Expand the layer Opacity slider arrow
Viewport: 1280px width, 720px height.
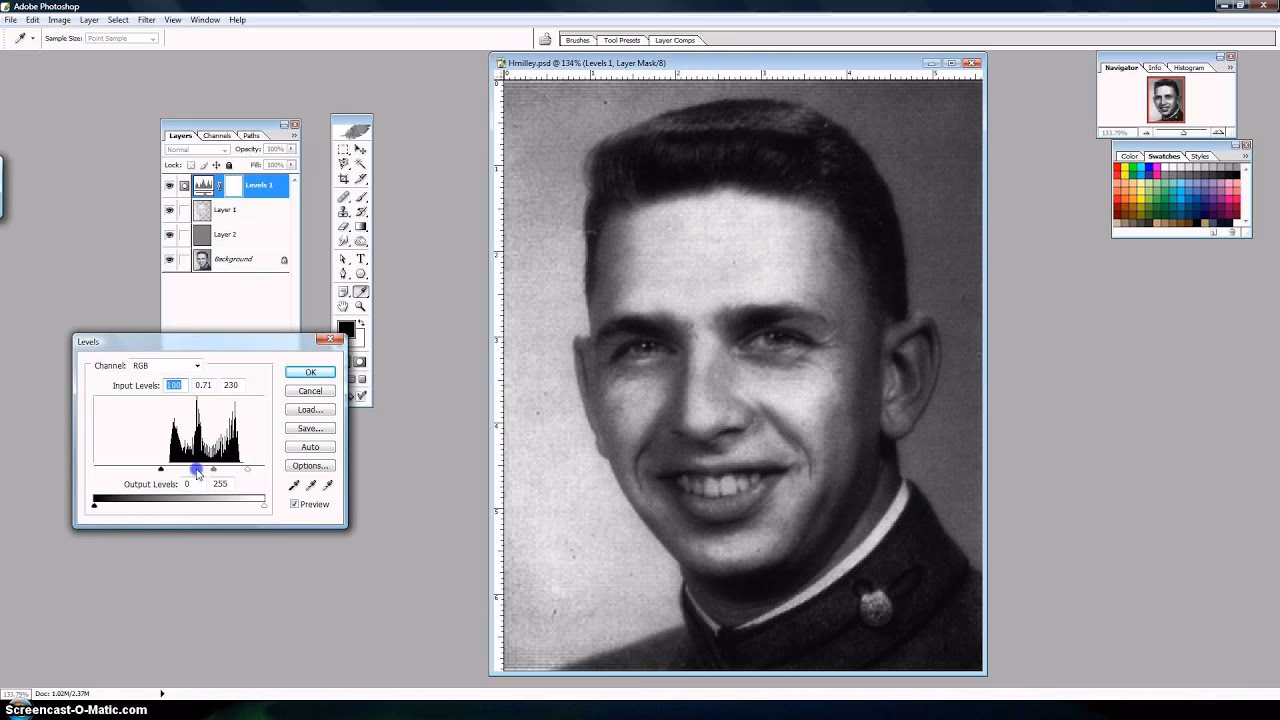point(291,150)
